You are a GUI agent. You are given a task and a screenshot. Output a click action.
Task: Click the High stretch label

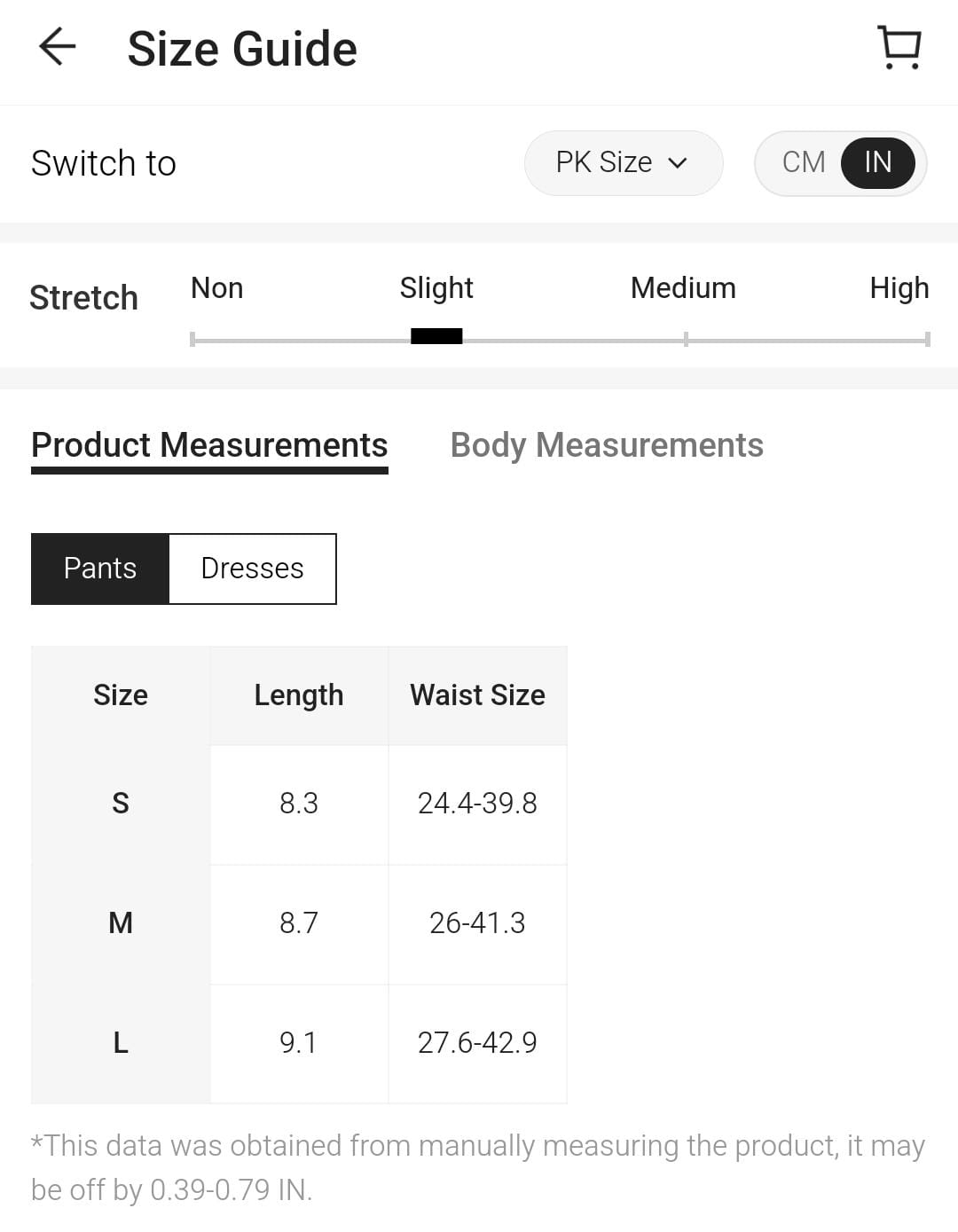click(899, 288)
